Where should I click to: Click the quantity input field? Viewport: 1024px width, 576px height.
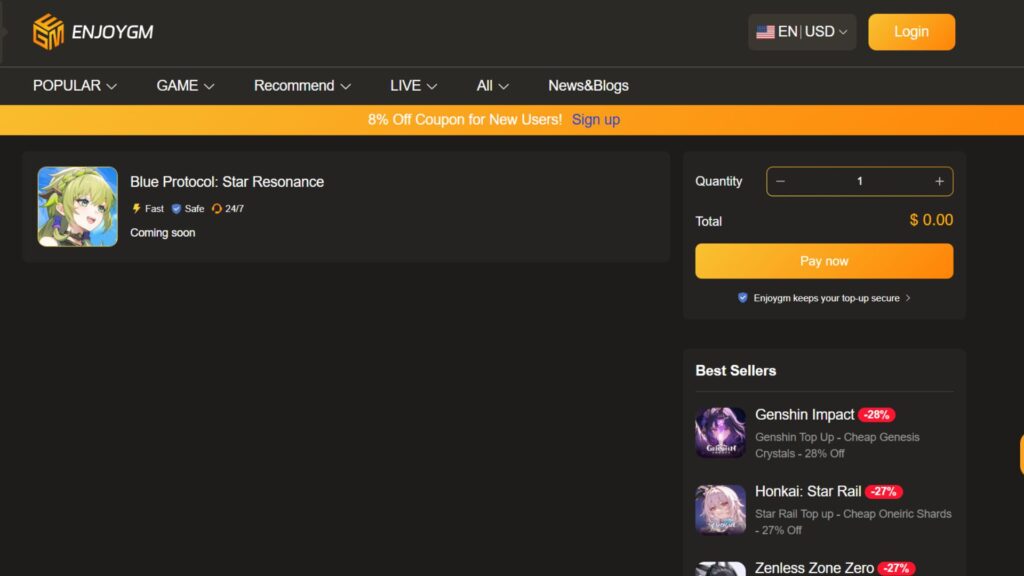[859, 181]
